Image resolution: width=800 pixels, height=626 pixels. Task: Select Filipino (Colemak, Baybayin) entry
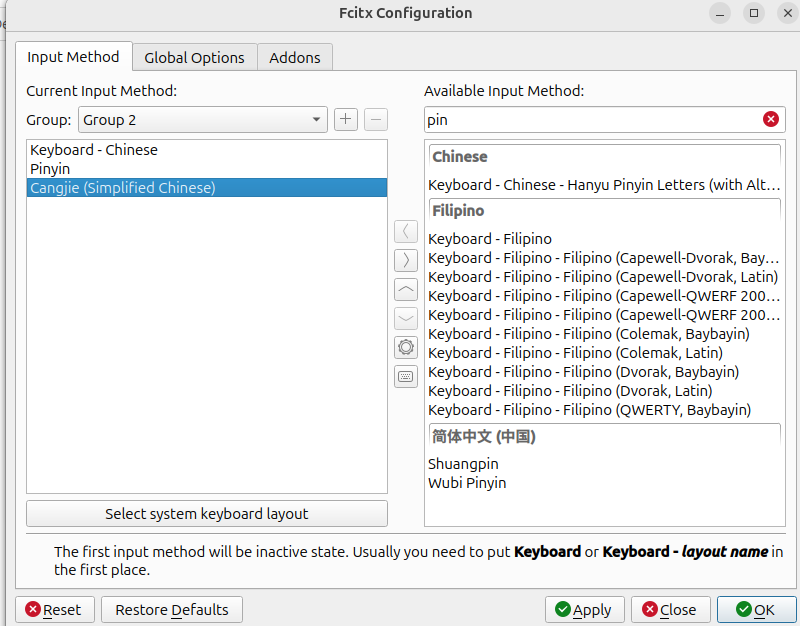coord(605,334)
